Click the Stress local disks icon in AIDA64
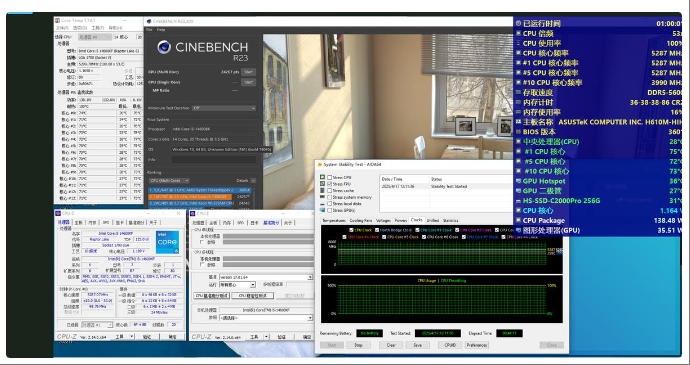Viewport: 690px width, 365px height. (323, 204)
